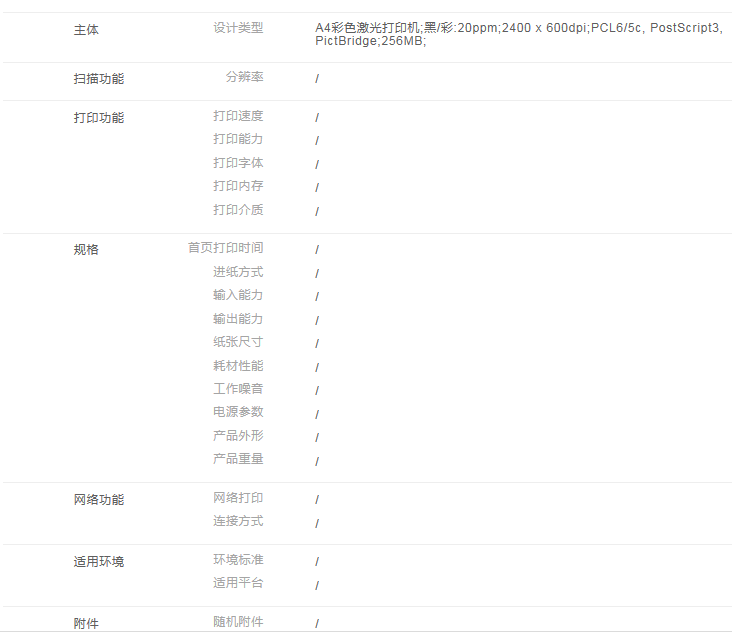The image size is (732, 632).
Task: Select the 分辨率 spec label
Action: pos(244,77)
